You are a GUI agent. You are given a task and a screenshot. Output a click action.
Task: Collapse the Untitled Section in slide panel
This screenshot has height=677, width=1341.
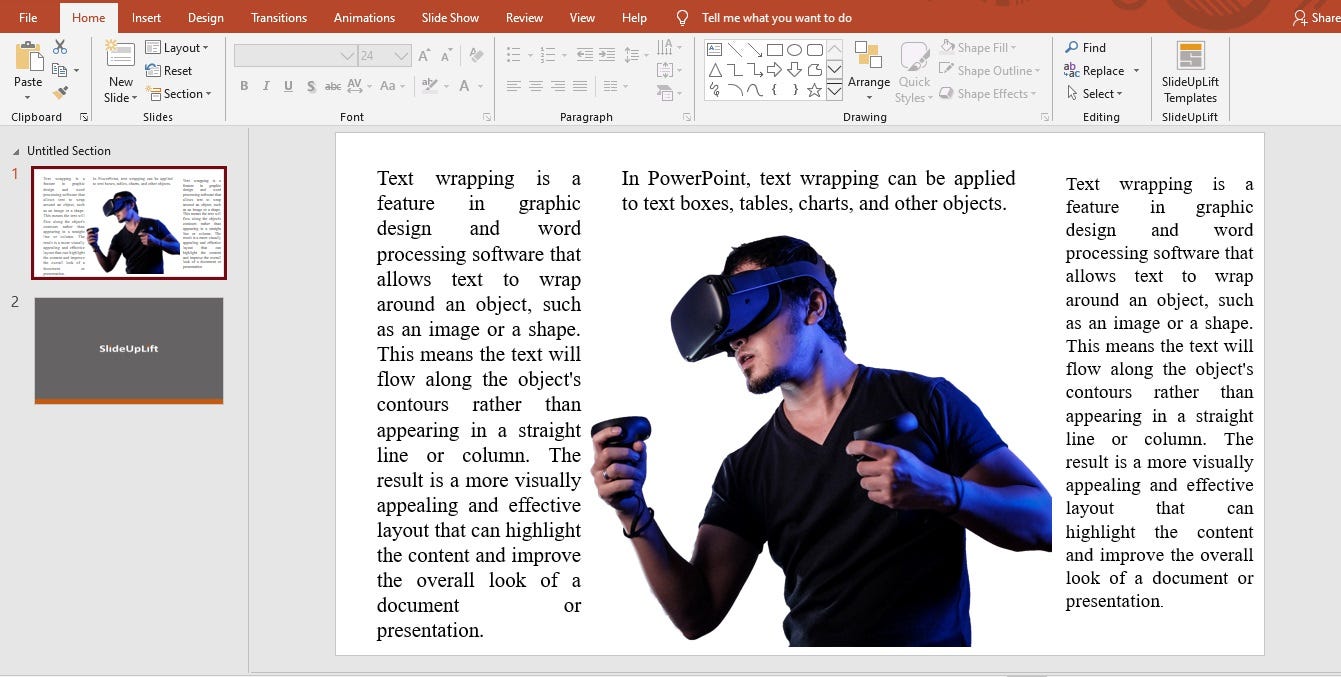pyautogui.click(x=15, y=152)
